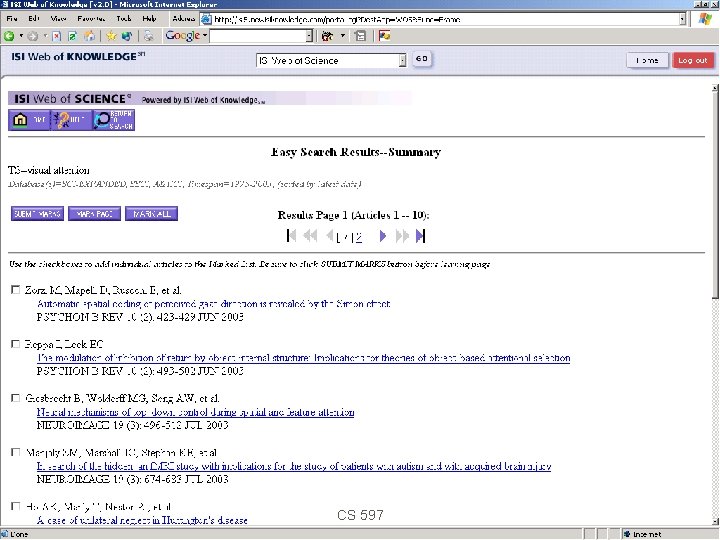
Task: Click inside the Google toolbar search field
Action: [258, 36]
